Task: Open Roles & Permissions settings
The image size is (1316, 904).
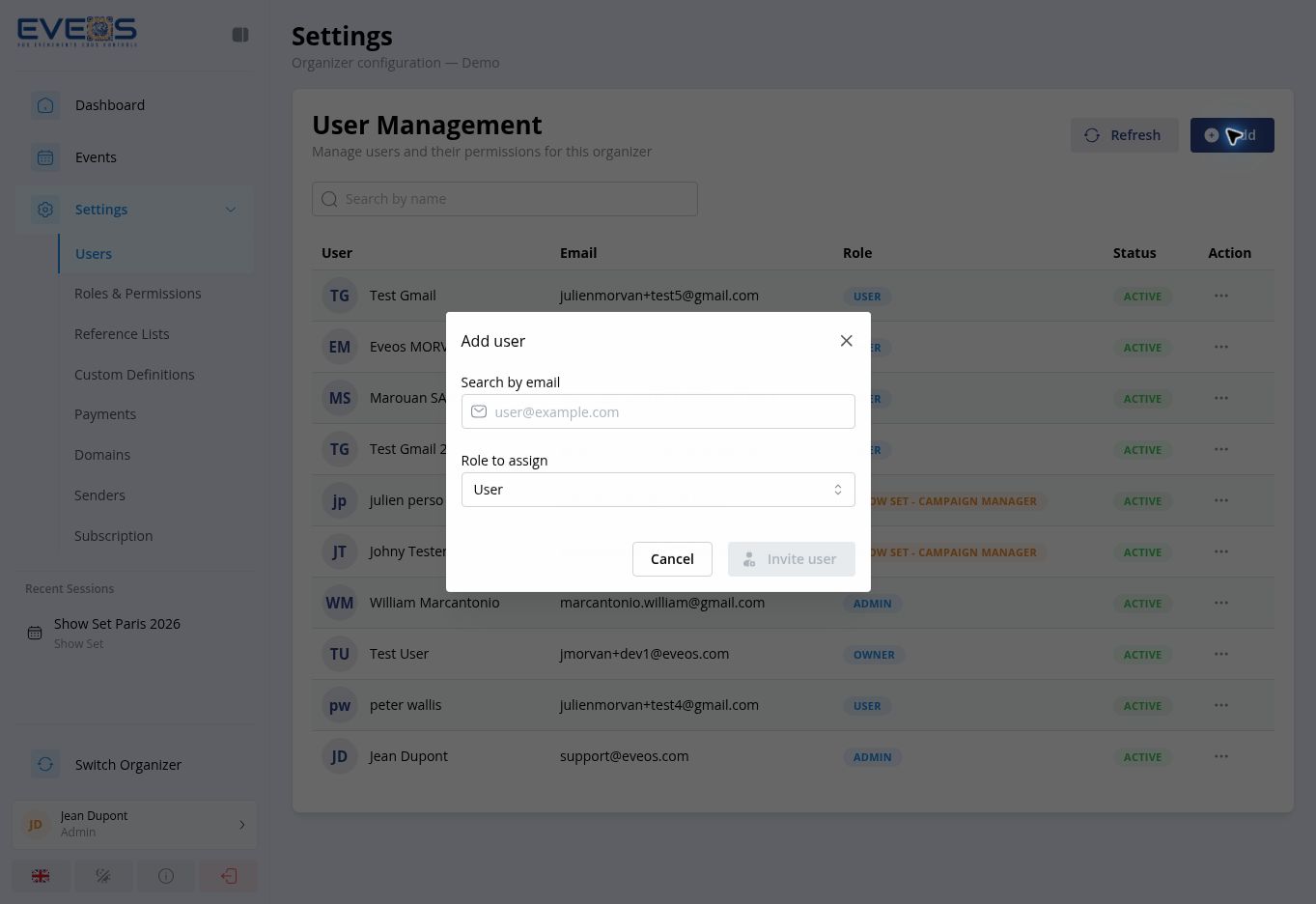Action: 138,294
